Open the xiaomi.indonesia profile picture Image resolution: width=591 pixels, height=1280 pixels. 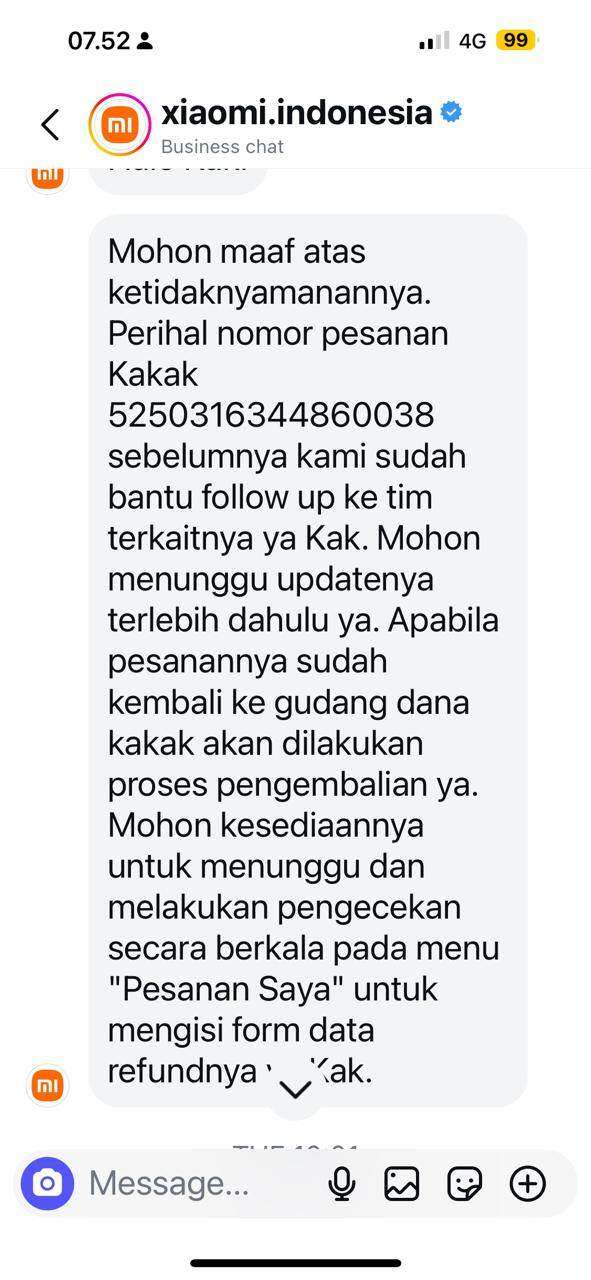(x=119, y=124)
